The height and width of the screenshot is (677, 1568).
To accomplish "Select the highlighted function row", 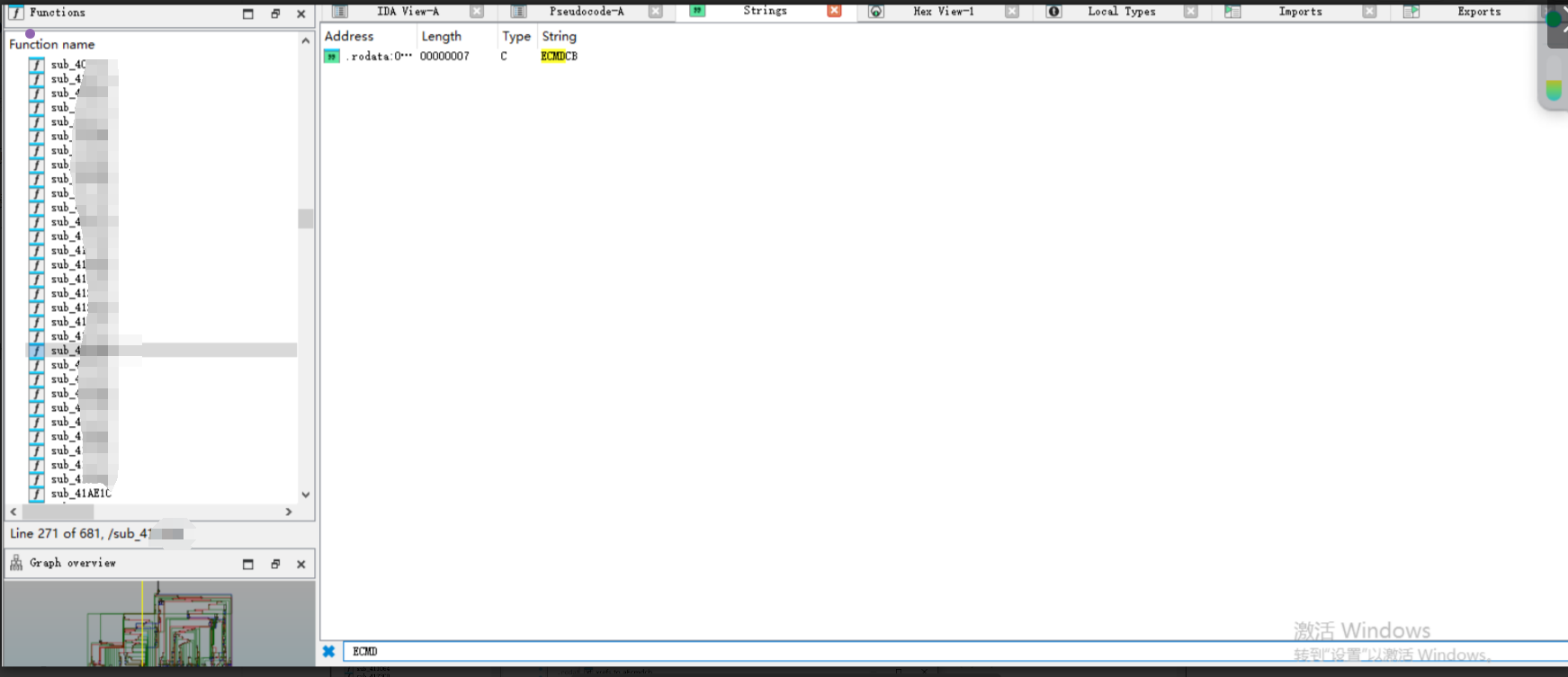I will pos(162,351).
